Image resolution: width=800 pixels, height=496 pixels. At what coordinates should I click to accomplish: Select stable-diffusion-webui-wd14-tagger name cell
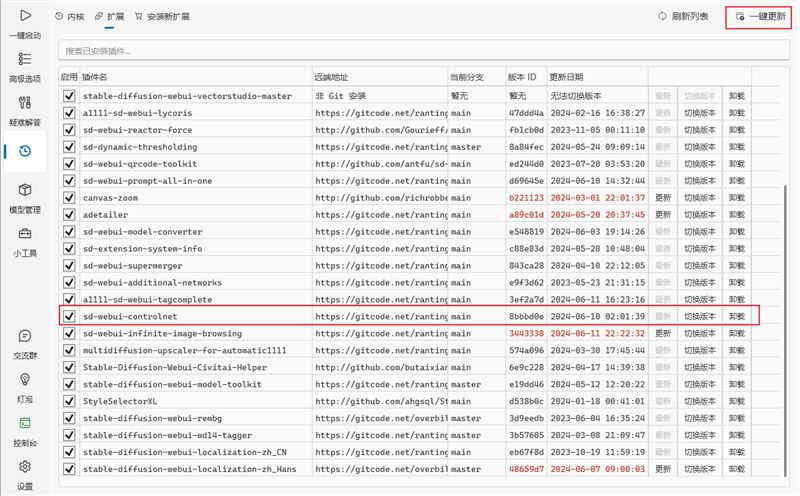[x=167, y=435]
